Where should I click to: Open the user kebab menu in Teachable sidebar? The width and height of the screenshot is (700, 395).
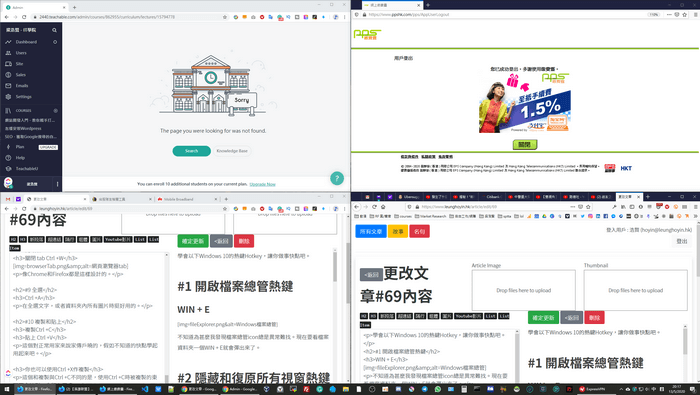[x=57, y=184]
